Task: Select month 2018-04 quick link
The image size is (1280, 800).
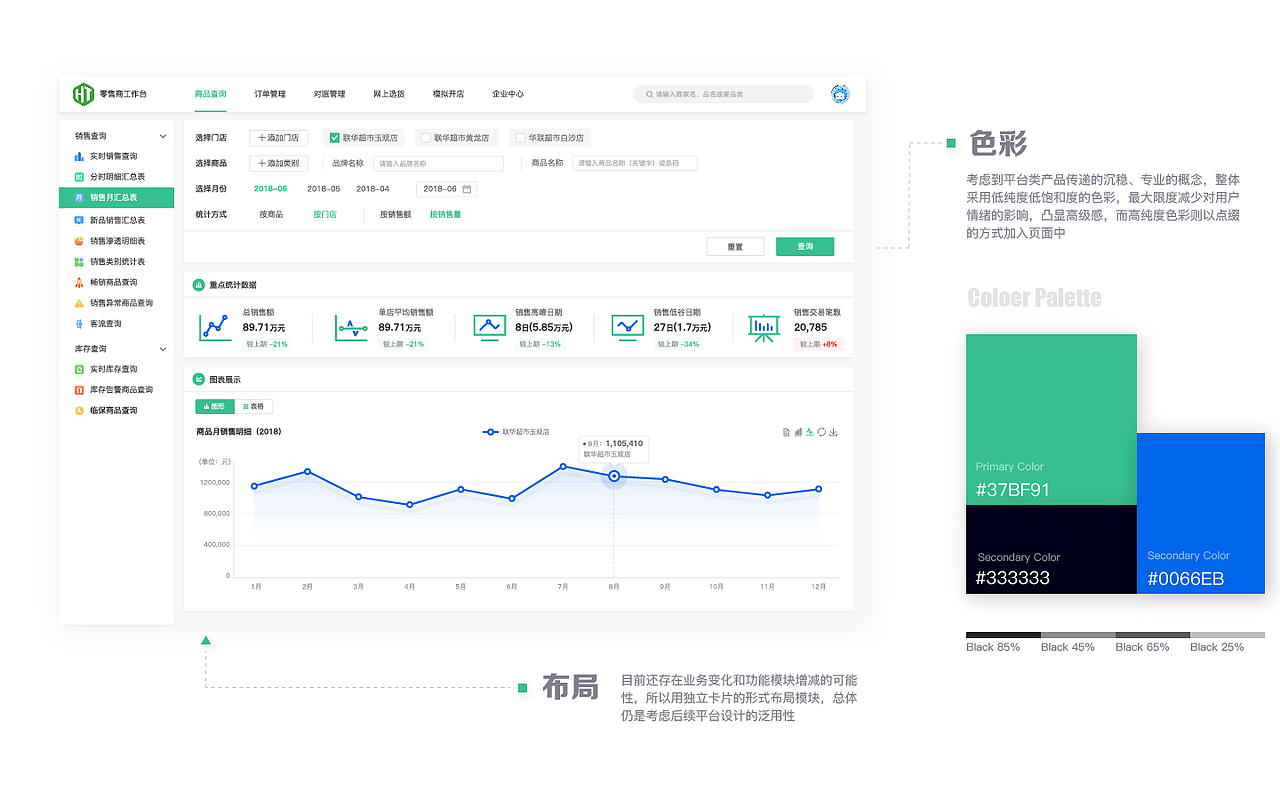Action: pyautogui.click(x=373, y=189)
